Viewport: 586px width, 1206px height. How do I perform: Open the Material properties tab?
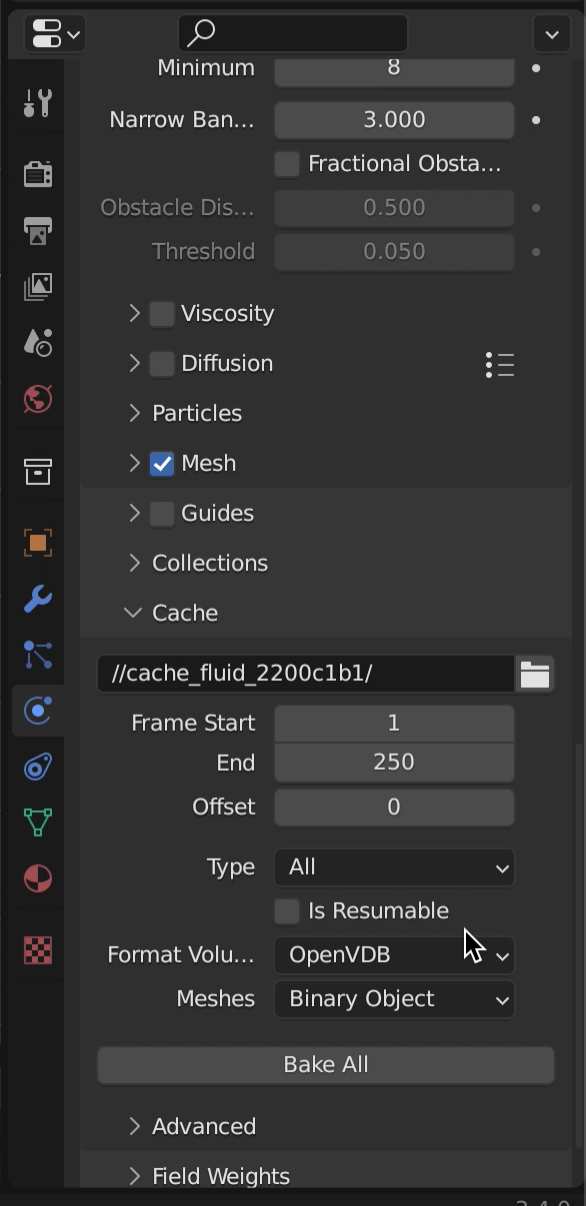38,879
